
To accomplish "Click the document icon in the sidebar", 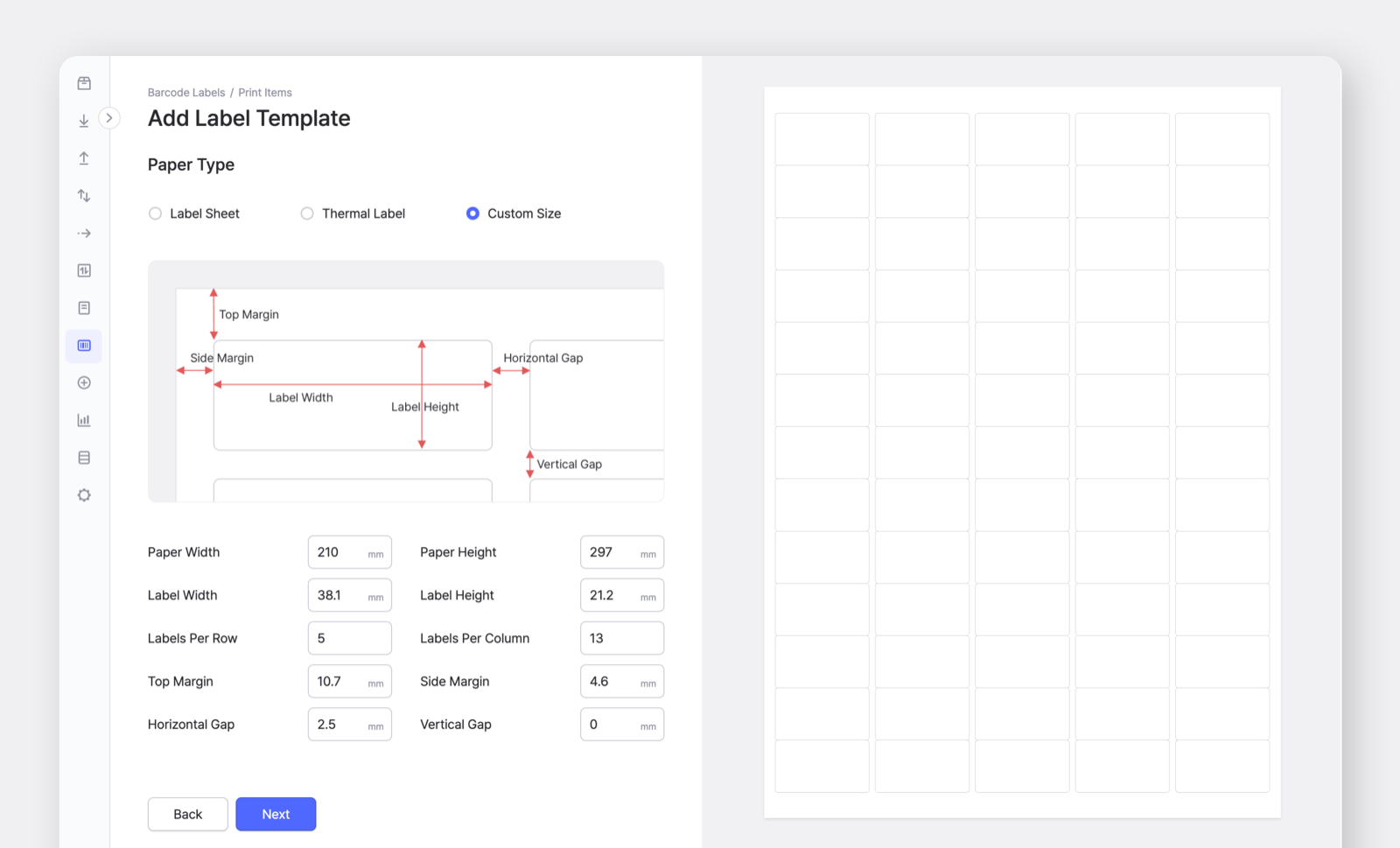I will [84, 307].
